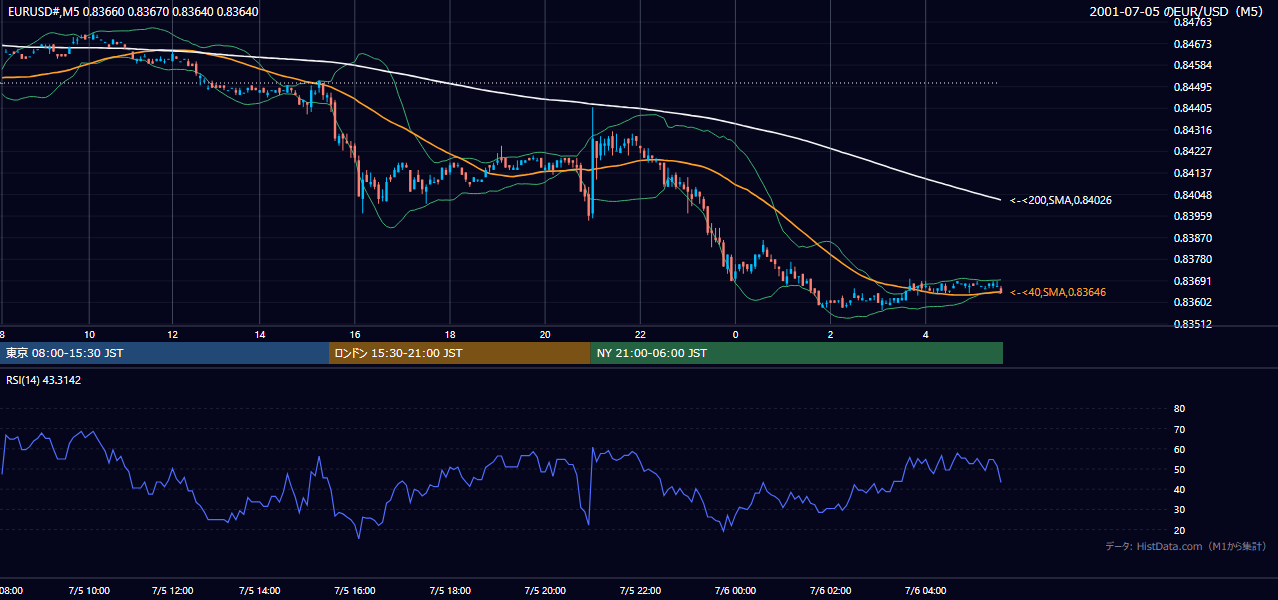Click RSI level 40 on the scale
Viewport: 1278px width, 600px height.
(1179, 489)
